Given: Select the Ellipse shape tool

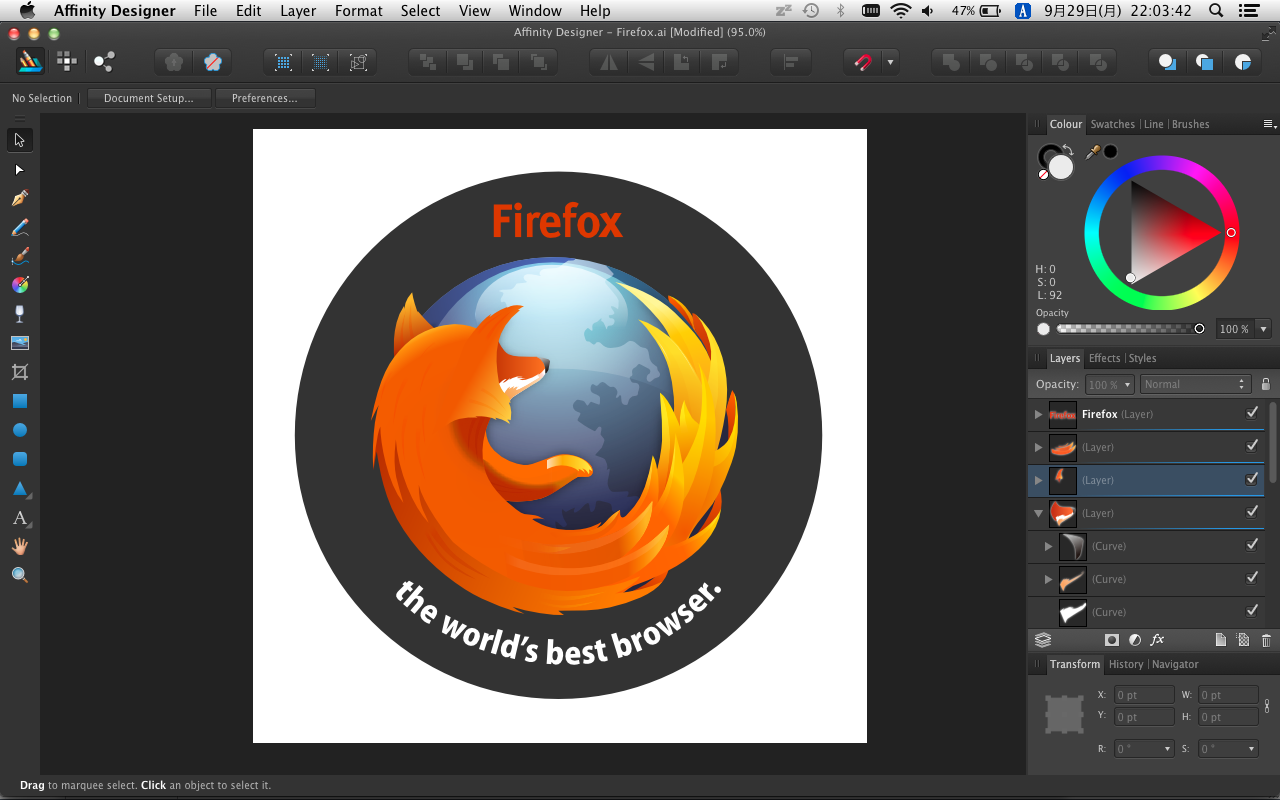Looking at the screenshot, I should click(19, 430).
